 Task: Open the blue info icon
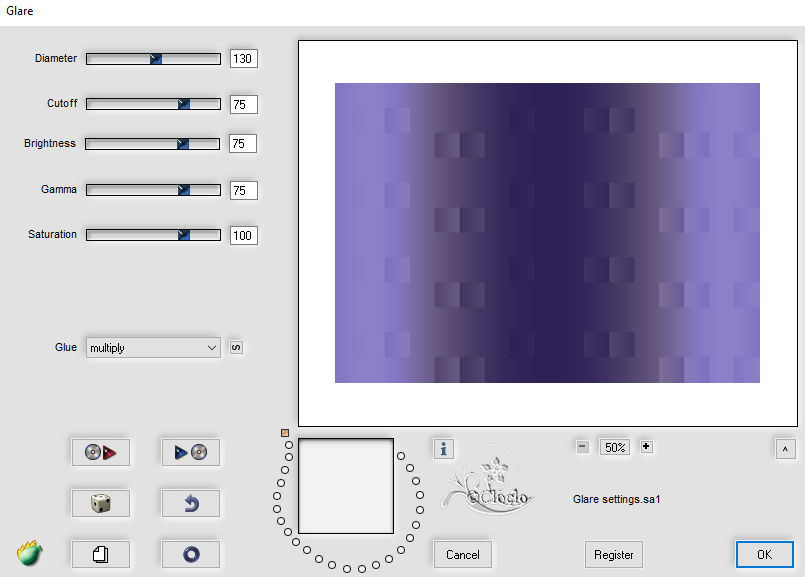[x=444, y=449]
